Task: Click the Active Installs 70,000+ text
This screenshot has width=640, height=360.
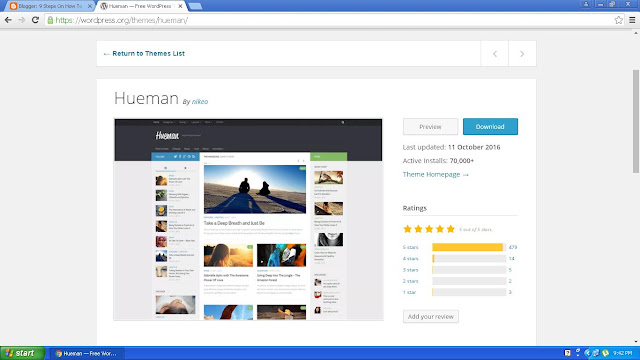Action: pos(438,161)
